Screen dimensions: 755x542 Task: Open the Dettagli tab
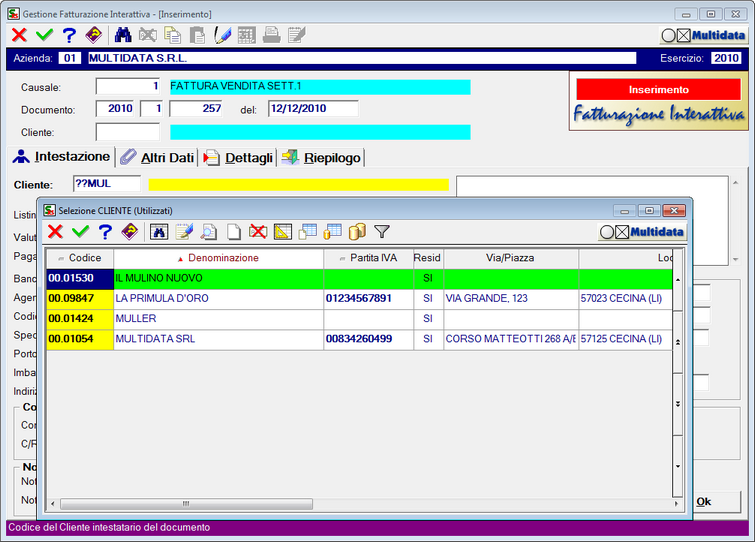pos(238,157)
